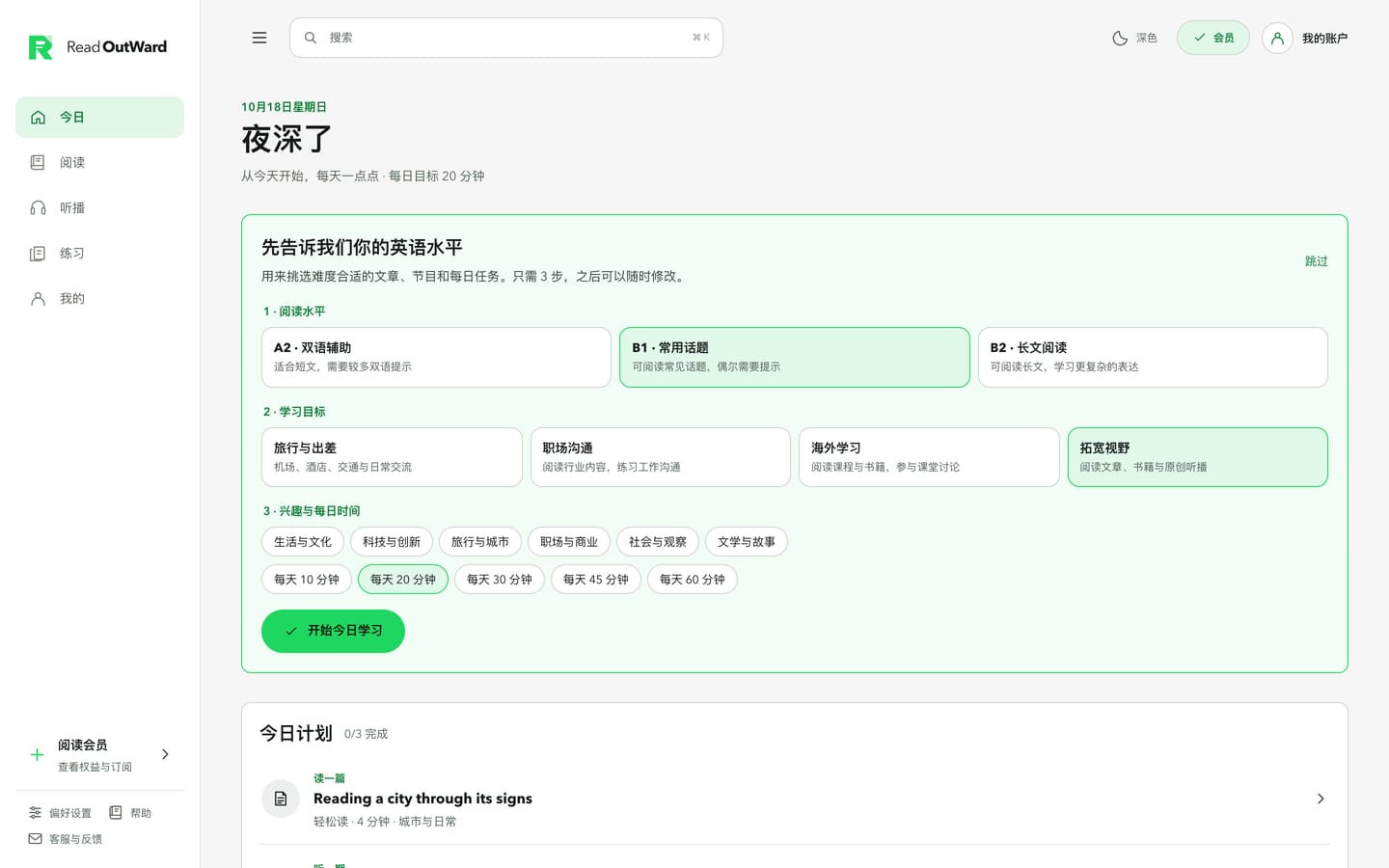The height and width of the screenshot is (868, 1389).
Task: Click the sliders icon for 偏好设置
Action: click(36, 813)
